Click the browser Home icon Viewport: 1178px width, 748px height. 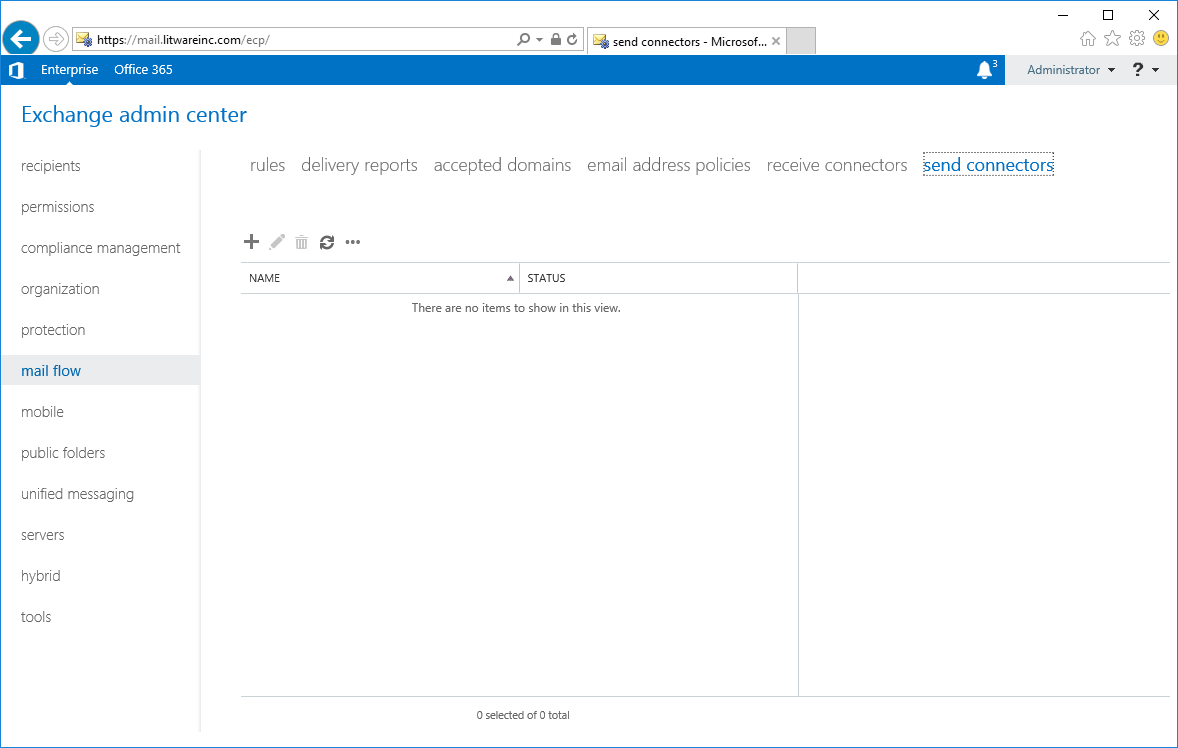(x=1088, y=37)
